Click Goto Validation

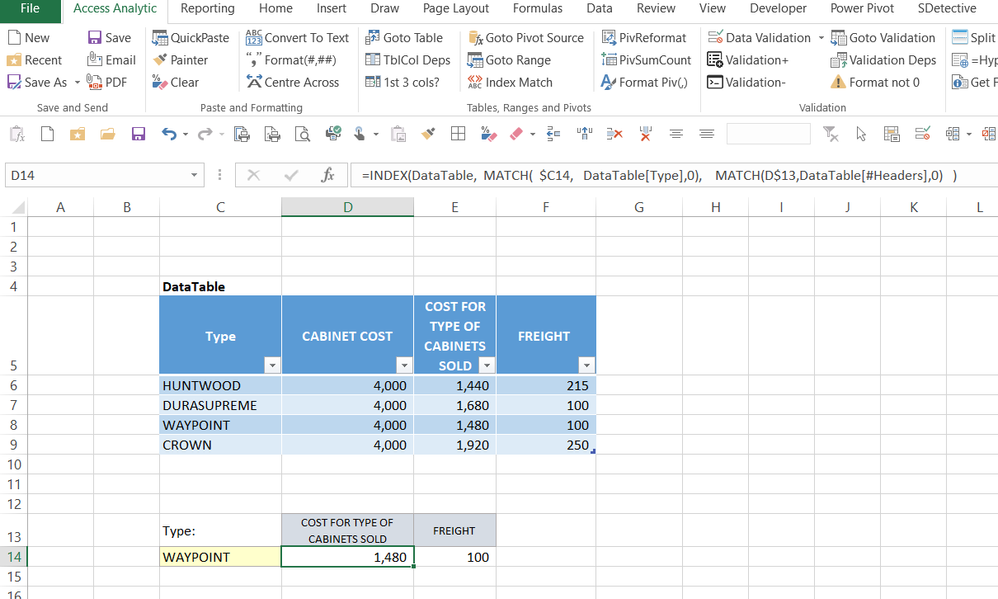click(x=883, y=38)
